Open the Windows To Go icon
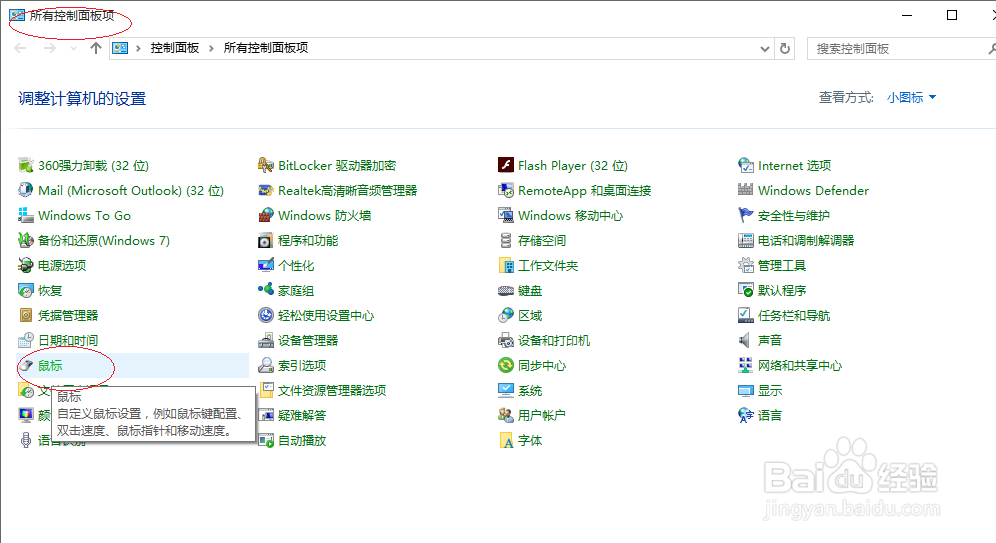 [x=25, y=215]
